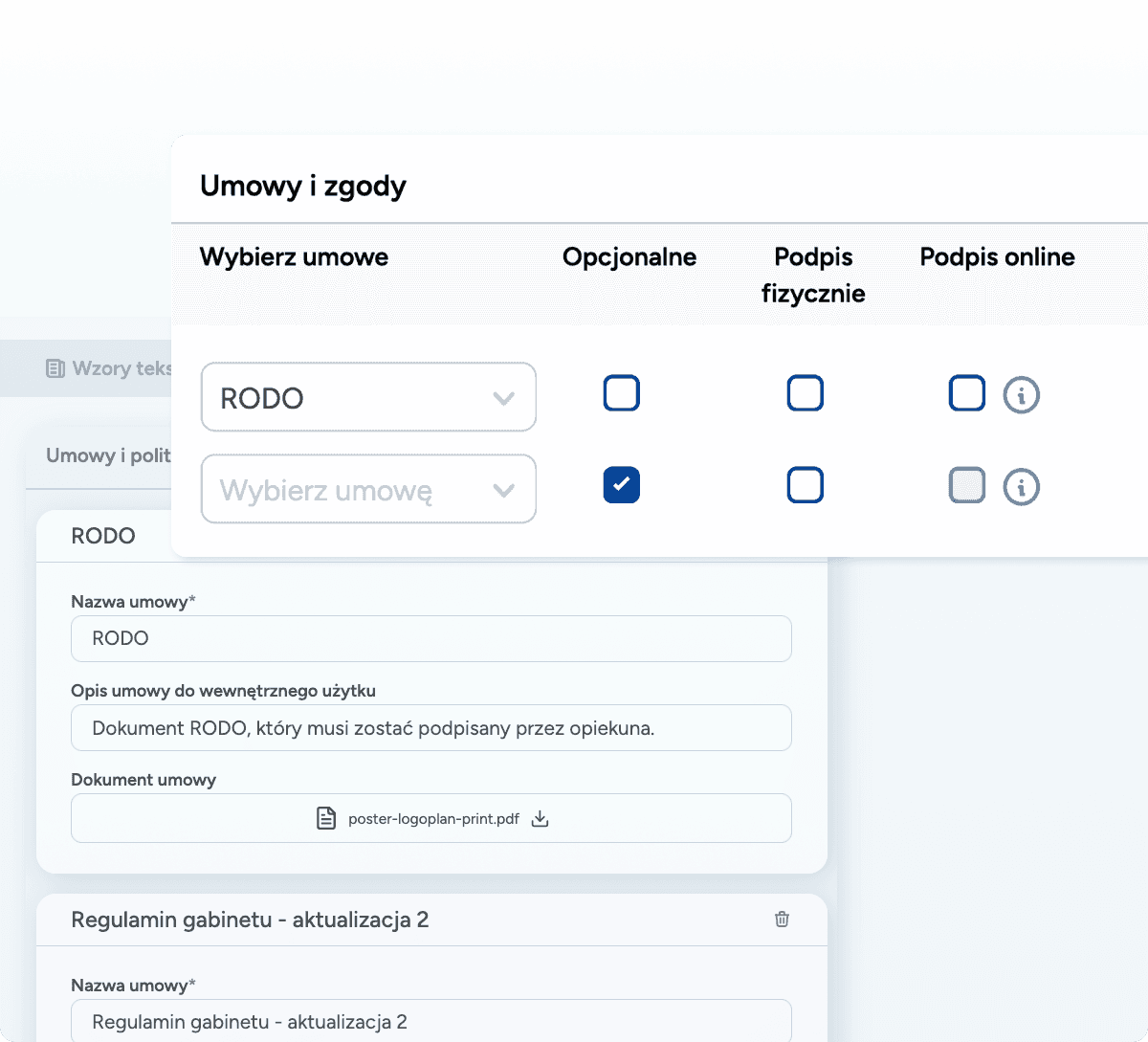Check Podpis online box for RODO
The width and height of the screenshot is (1148, 1042).
tap(966, 393)
